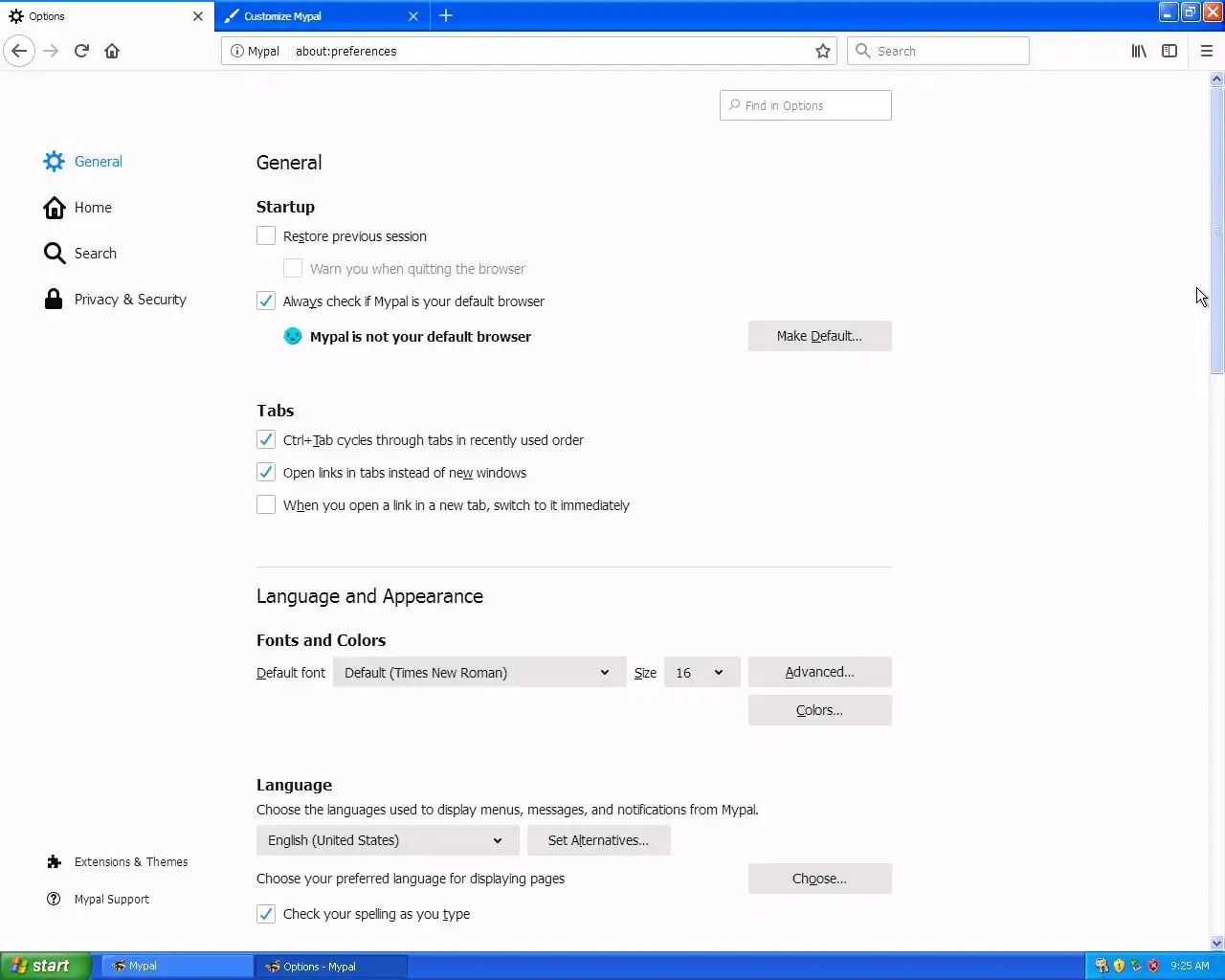Reload the current page
Image resolution: width=1225 pixels, height=980 pixels.
(81, 51)
